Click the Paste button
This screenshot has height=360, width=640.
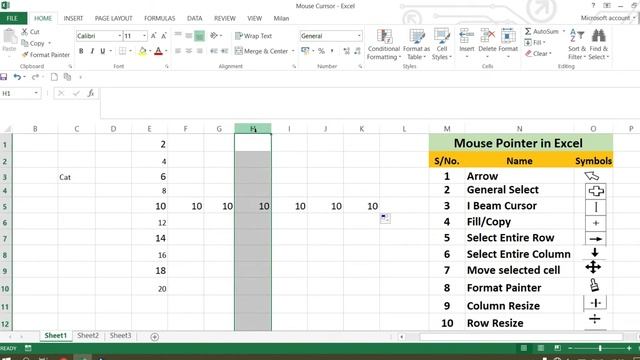pyautogui.click(x=9, y=41)
